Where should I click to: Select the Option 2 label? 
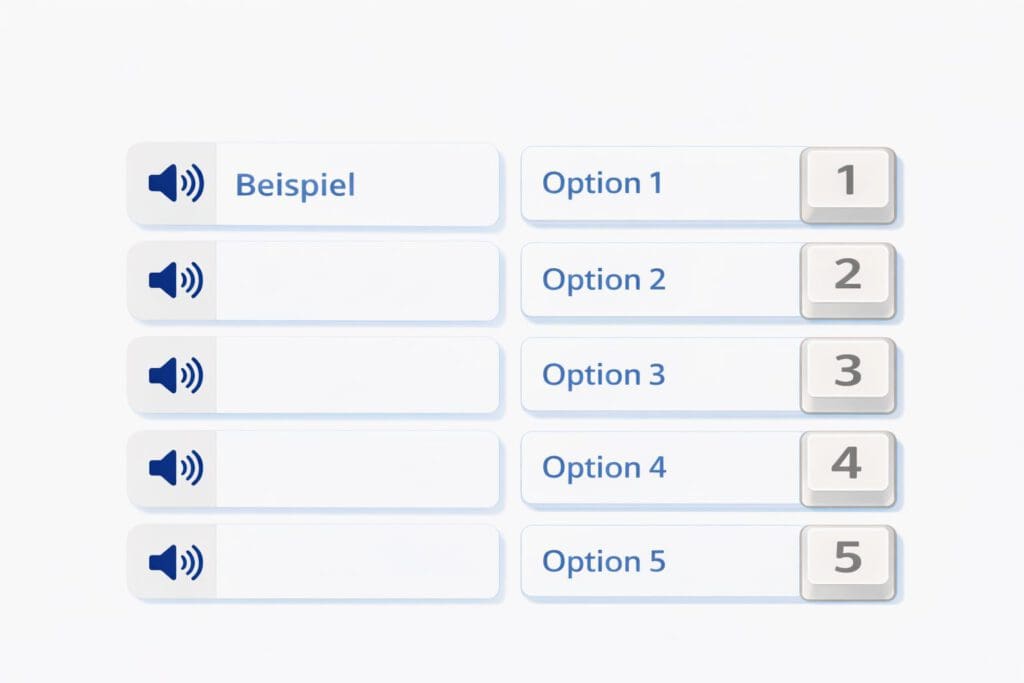click(x=604, y=280)
